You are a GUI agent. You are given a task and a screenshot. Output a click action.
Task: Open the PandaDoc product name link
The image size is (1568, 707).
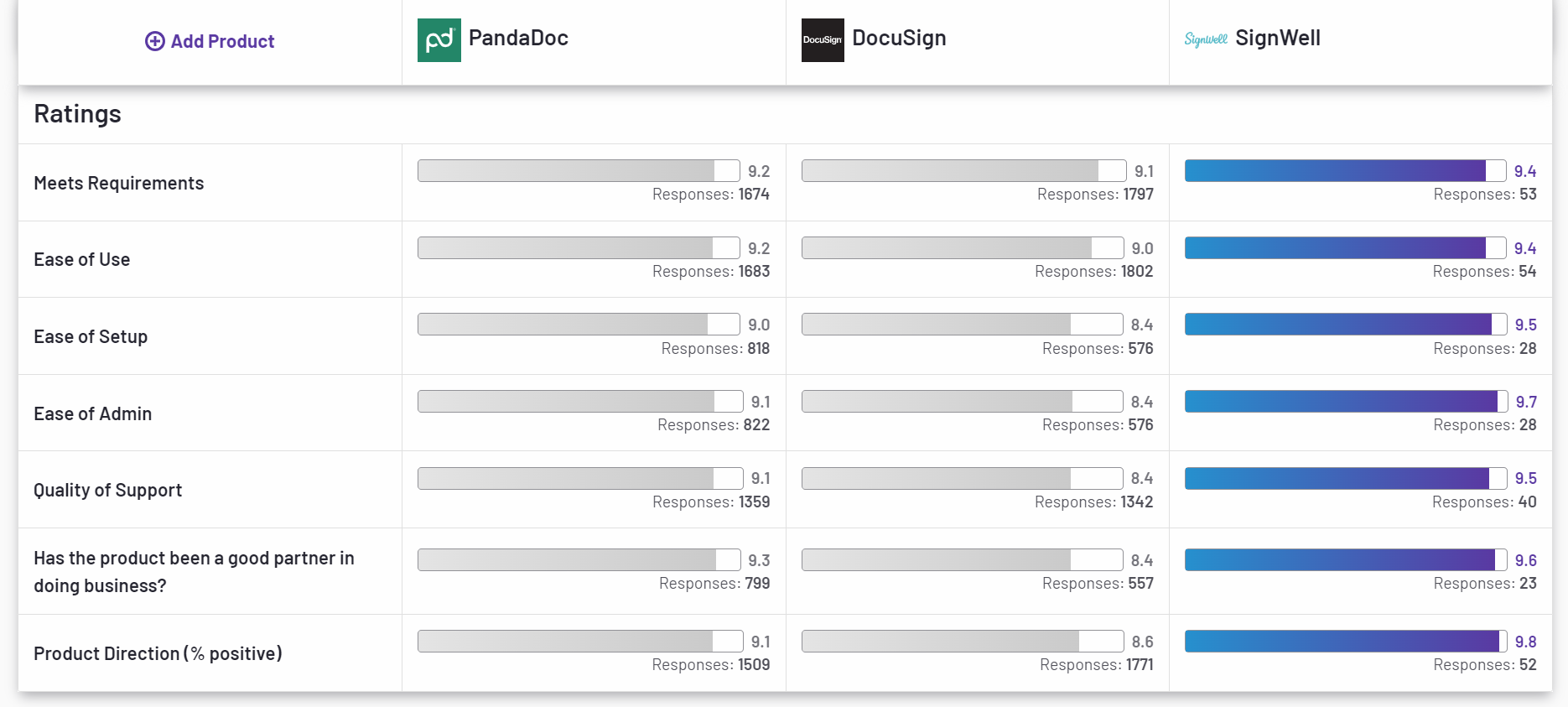tap(518, 38)
